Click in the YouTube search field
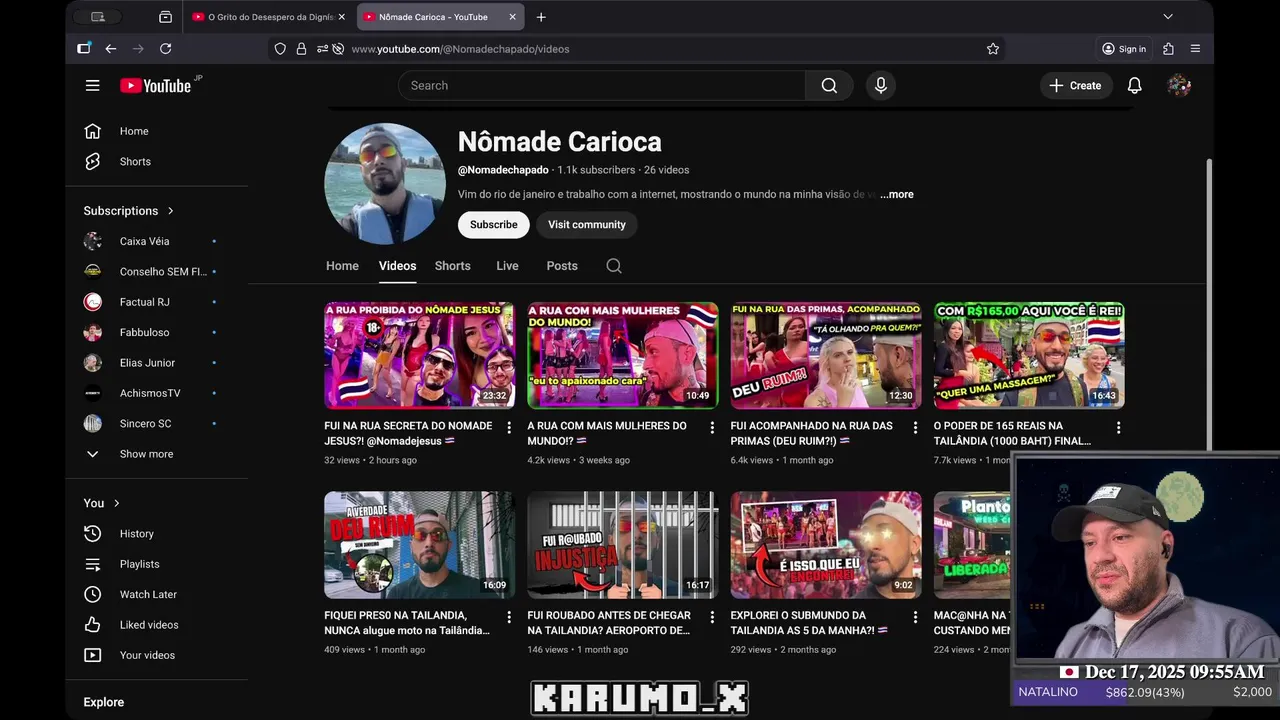Screen dimensions: 1280x720 click(602, 85)
